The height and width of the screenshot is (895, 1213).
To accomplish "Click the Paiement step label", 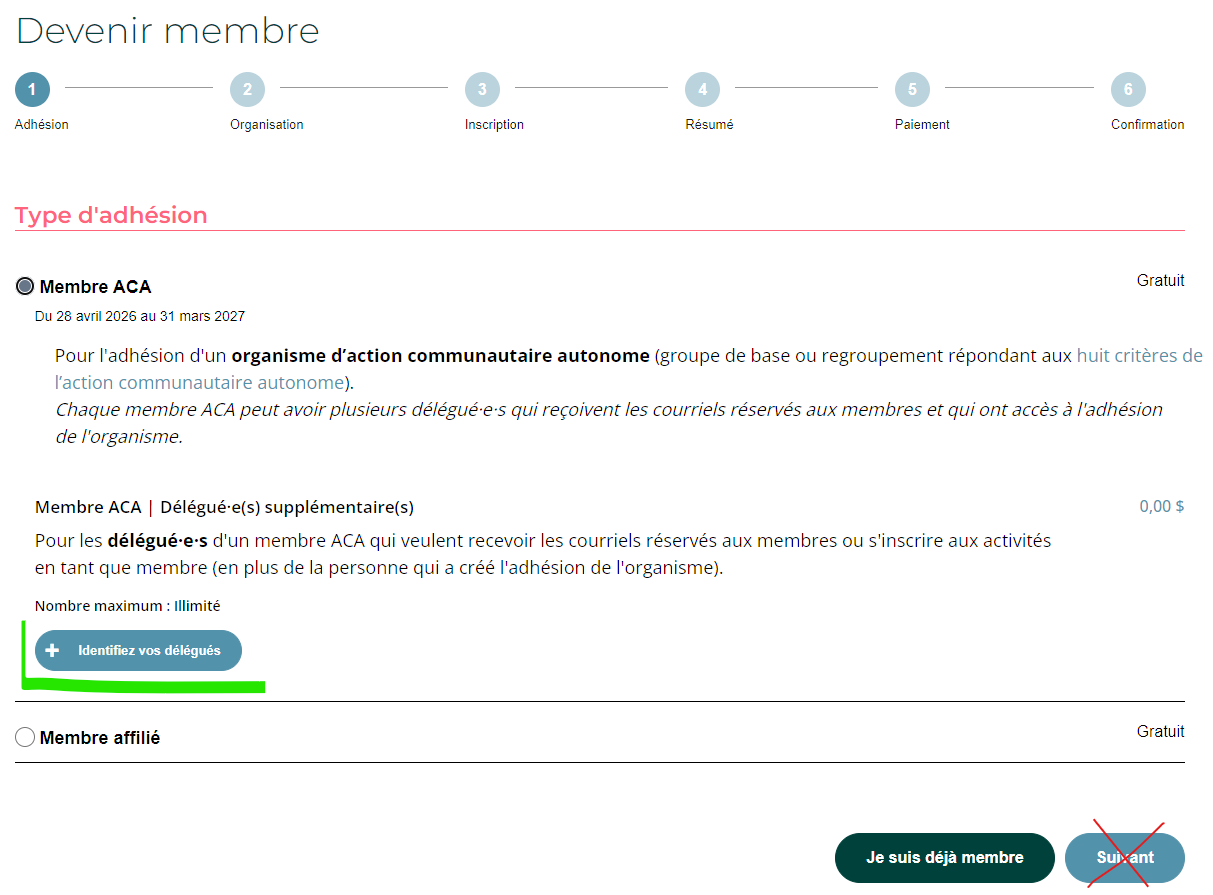I will click(922, 125).
